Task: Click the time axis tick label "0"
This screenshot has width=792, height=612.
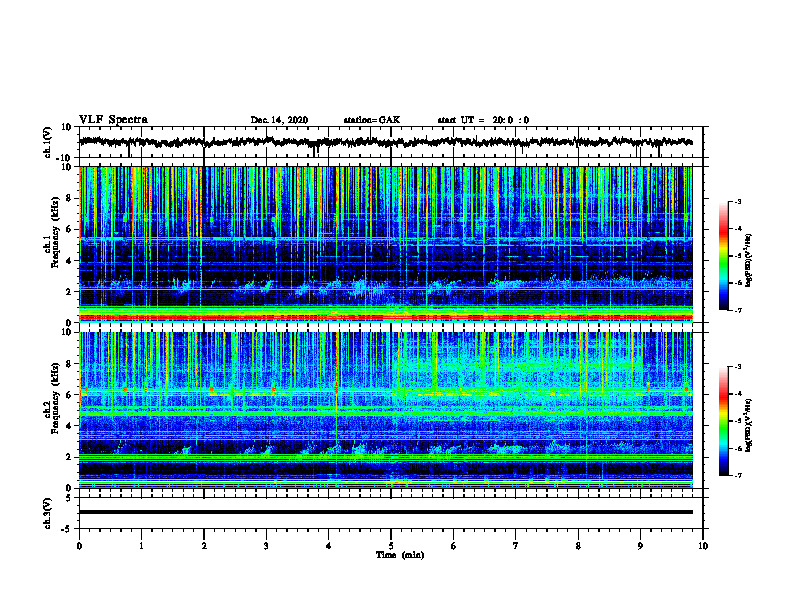Action: [x=79, y=546]
